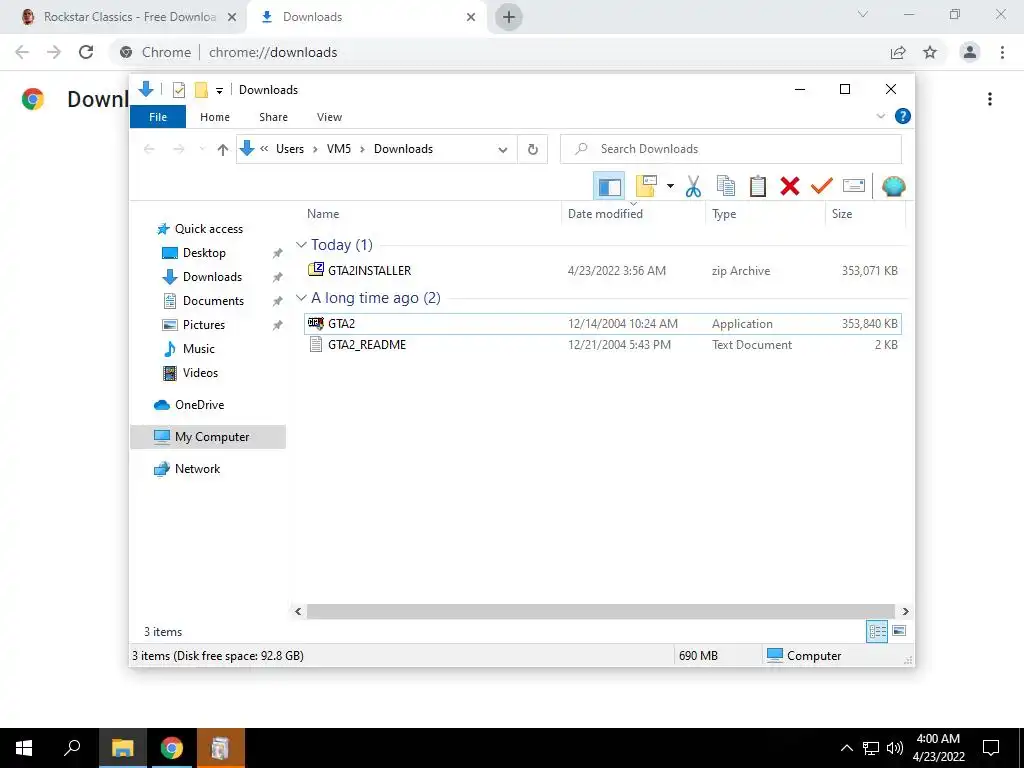The image size is (1024, 768).
Task: Open the Share ribbon tab
Action: pos(273,117)
